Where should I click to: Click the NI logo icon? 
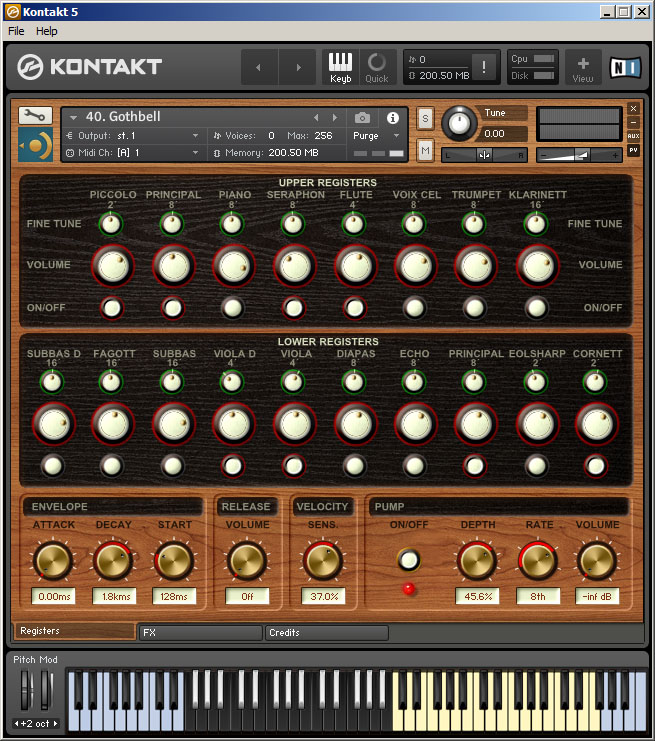(626, 67)
